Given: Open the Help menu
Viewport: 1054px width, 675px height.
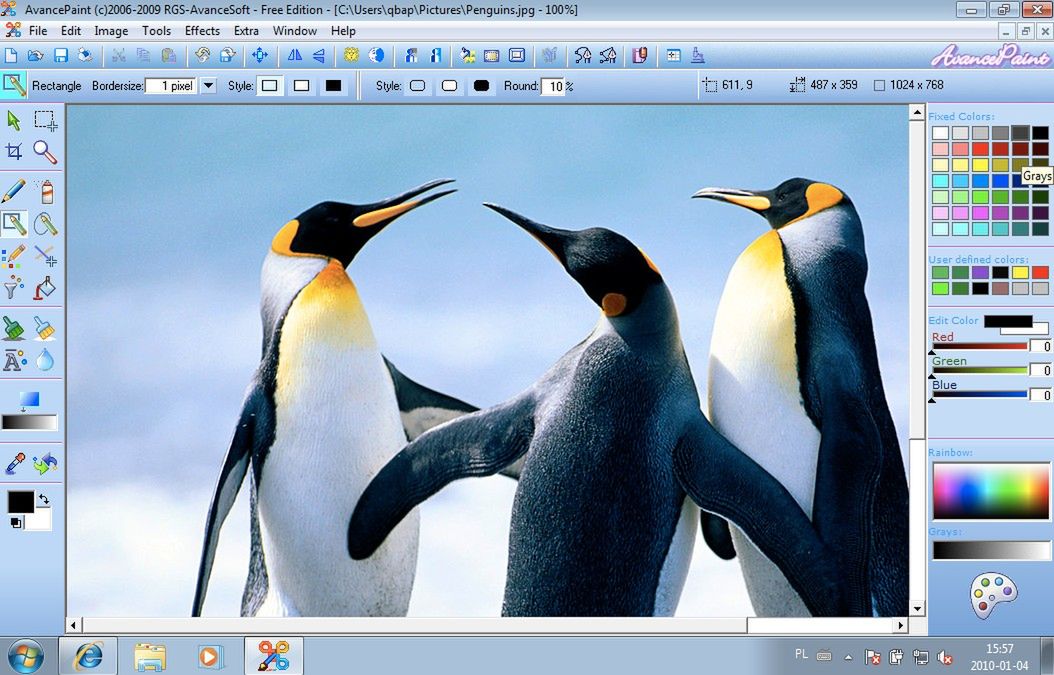Looking at the screenshot, I should coord(343,31).
